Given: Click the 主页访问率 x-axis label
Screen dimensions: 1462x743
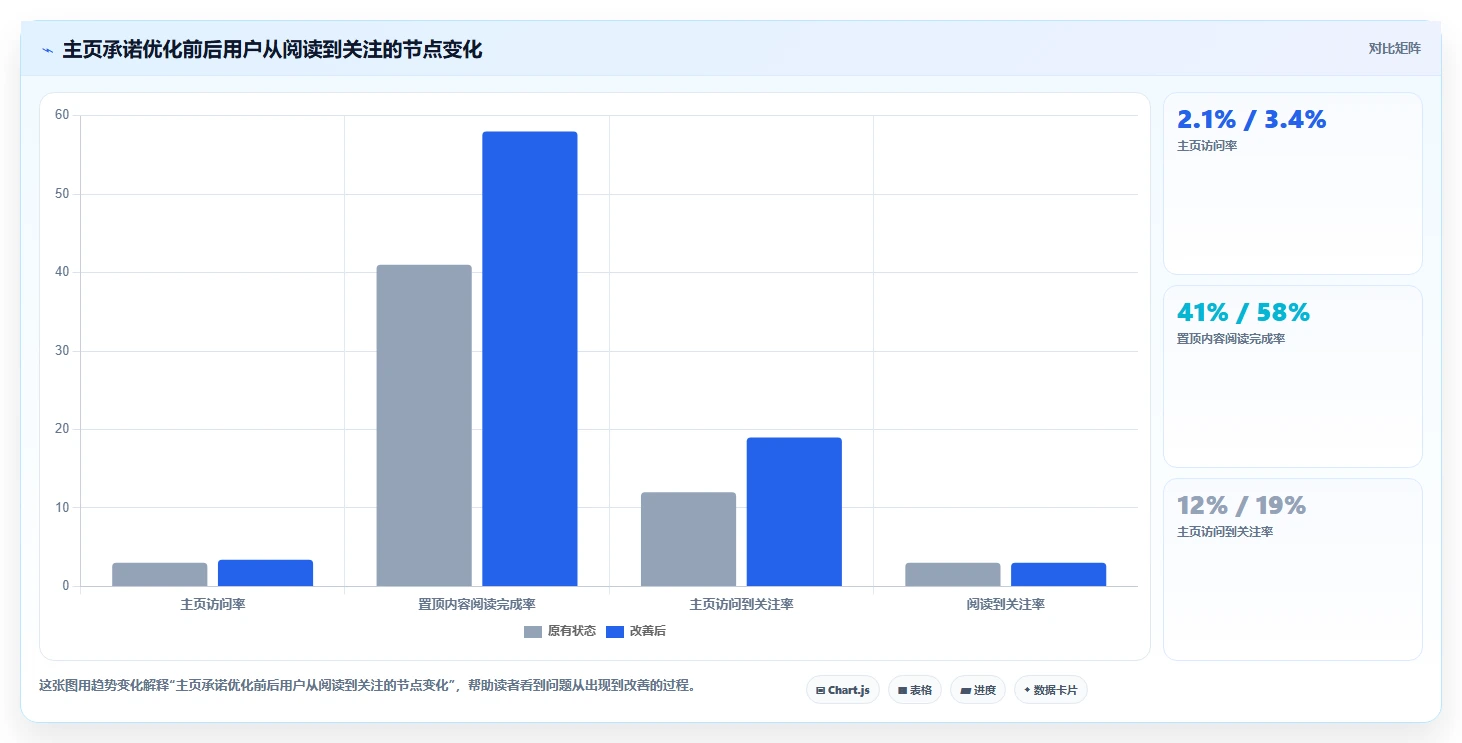Looking at the screenshot, I should [x=213, y=605].
